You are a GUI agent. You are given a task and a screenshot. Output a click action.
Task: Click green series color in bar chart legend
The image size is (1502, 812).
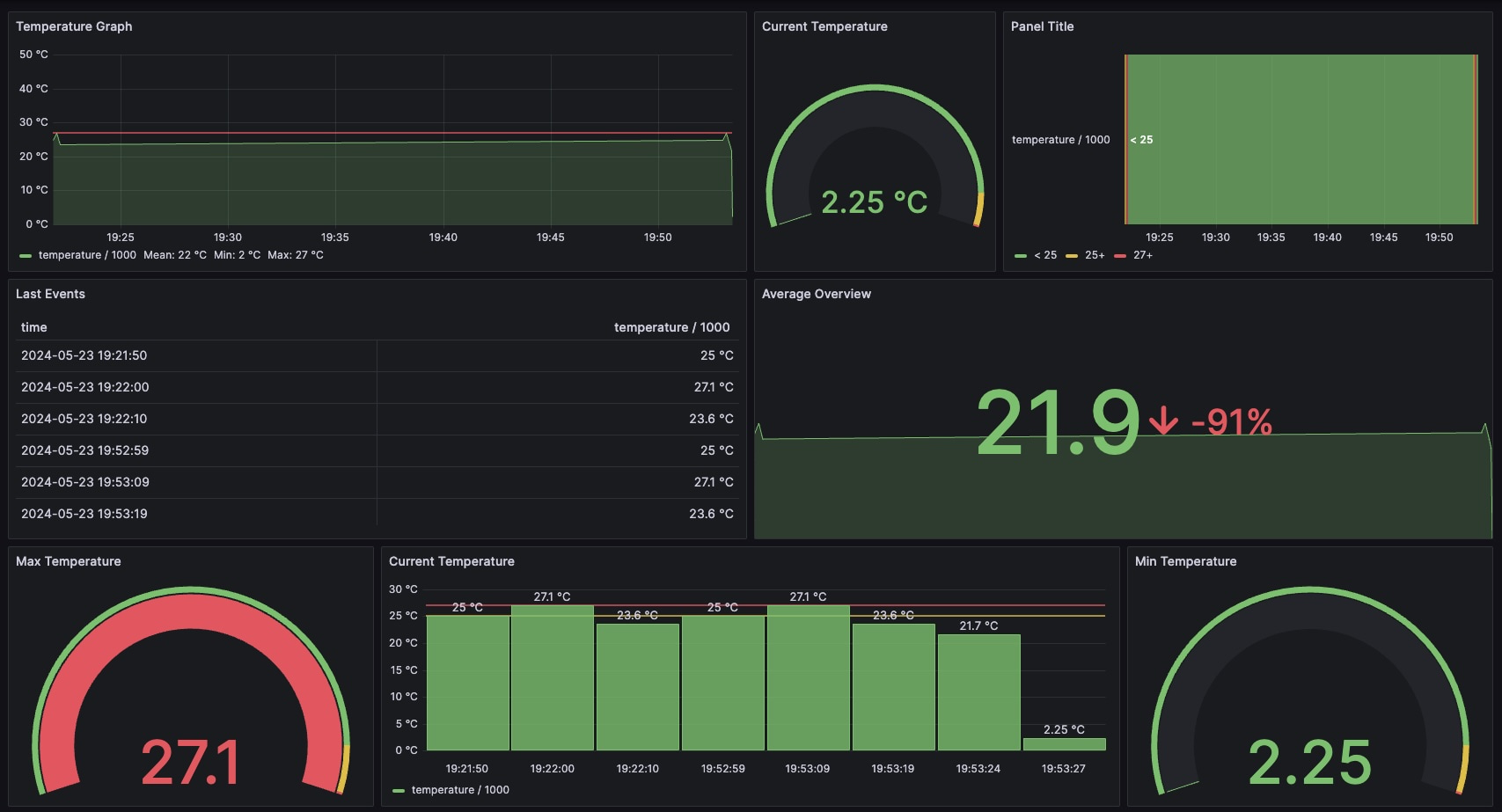coord(399,790)
